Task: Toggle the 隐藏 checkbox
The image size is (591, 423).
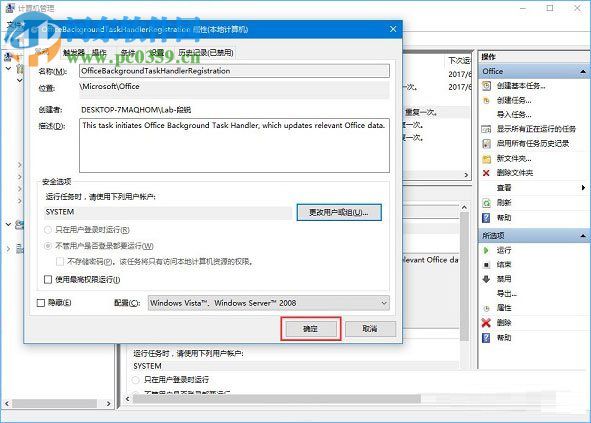Action: 41,303
